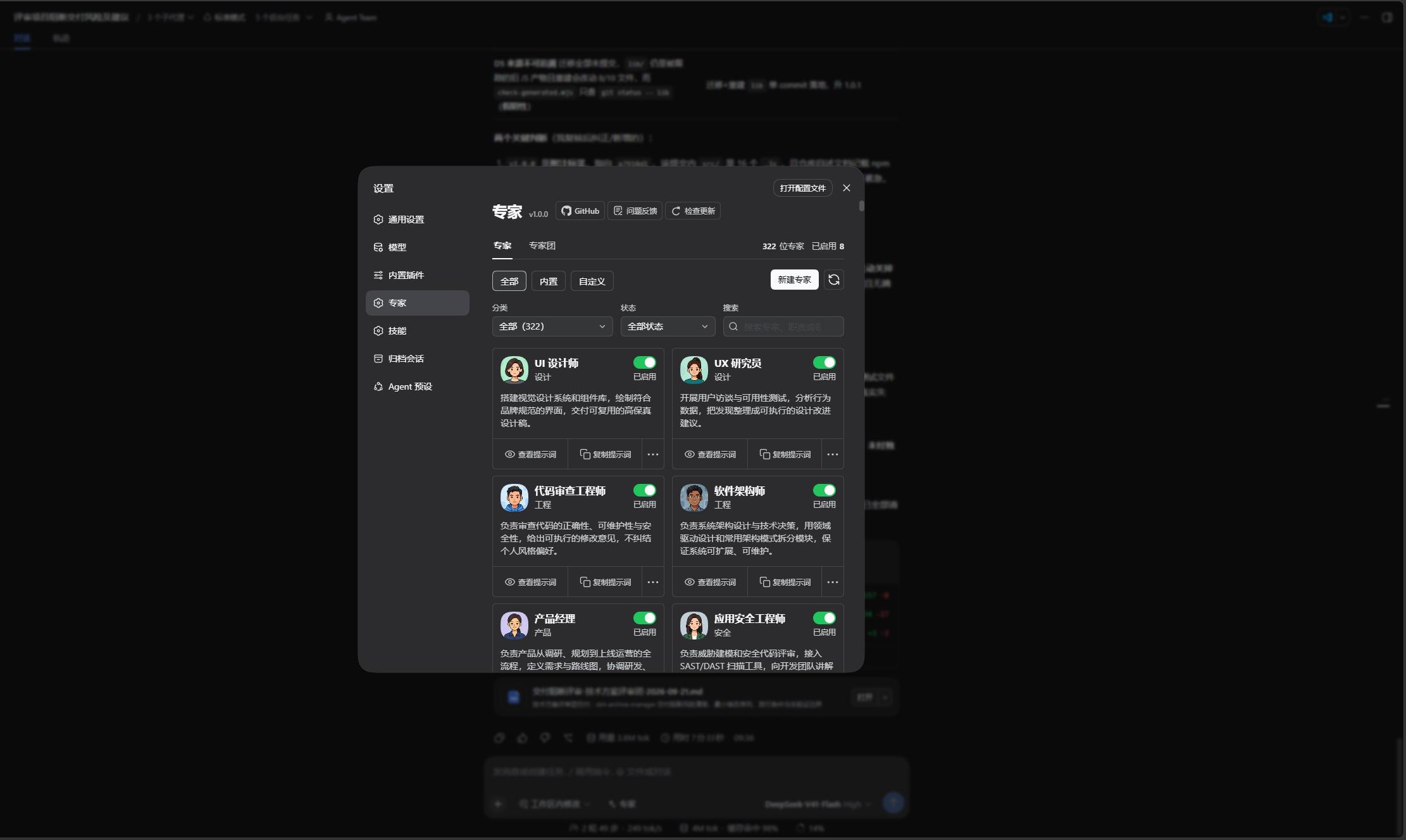Open 通用设置 in settings sidebar
1406x840 pixels.
tap(418, 219)
